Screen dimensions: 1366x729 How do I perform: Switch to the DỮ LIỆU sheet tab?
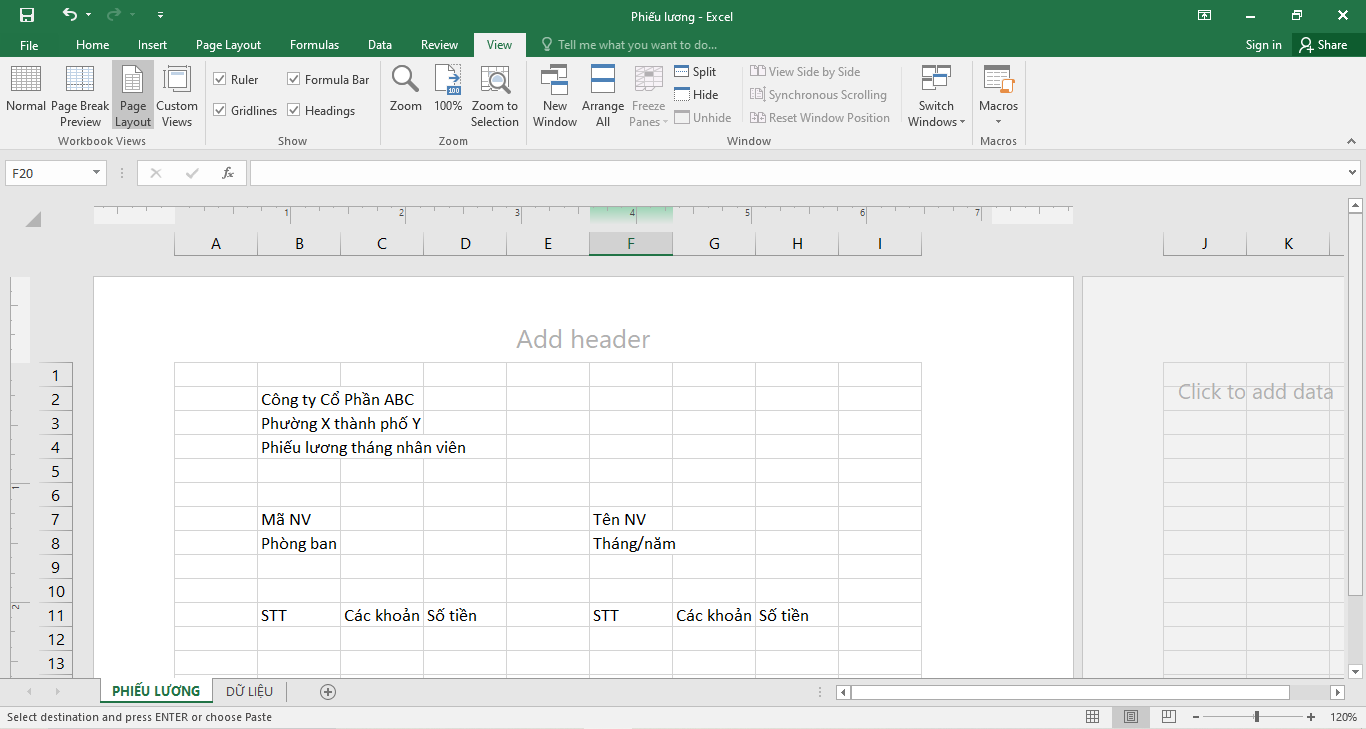pos(249,691)
